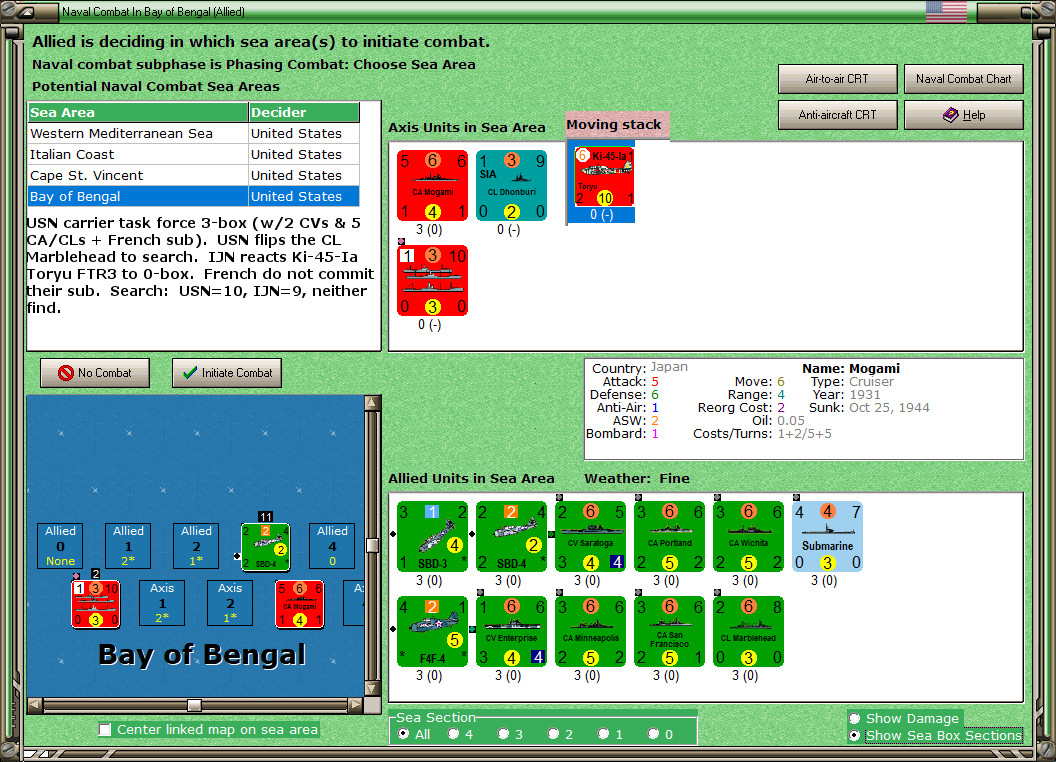
Task: Click the Axis convoy counter on the map
Action: [96, 604]
